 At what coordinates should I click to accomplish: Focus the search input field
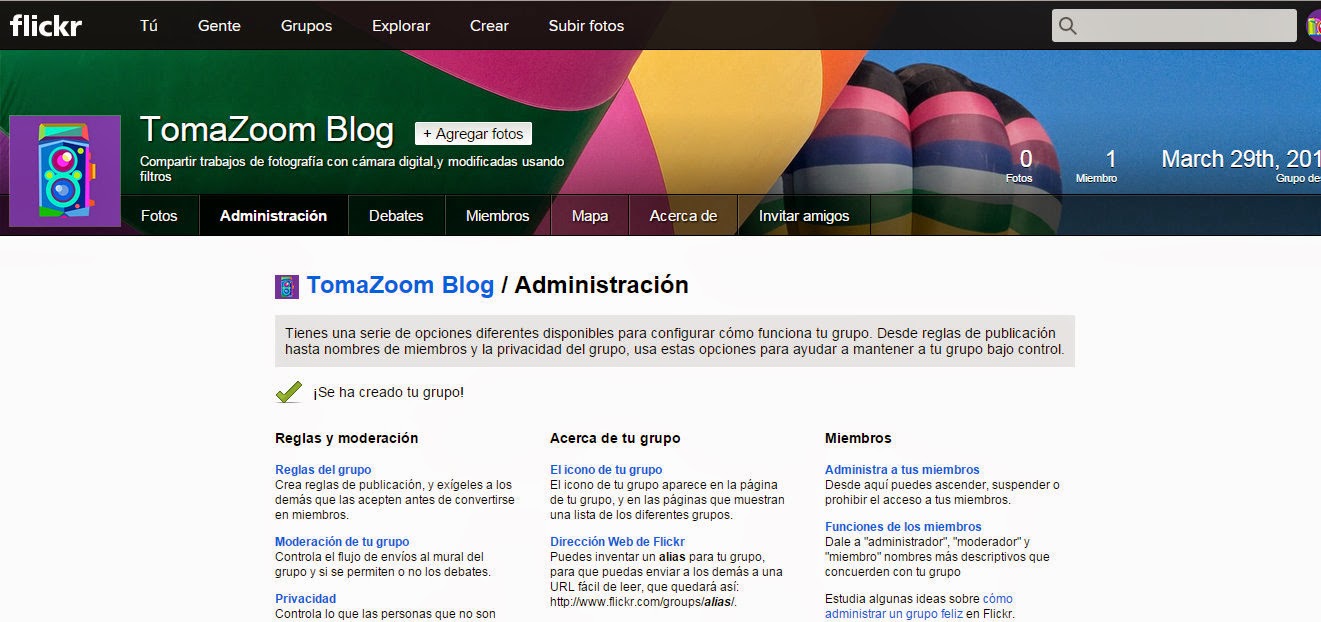(x=1174, y=26)
